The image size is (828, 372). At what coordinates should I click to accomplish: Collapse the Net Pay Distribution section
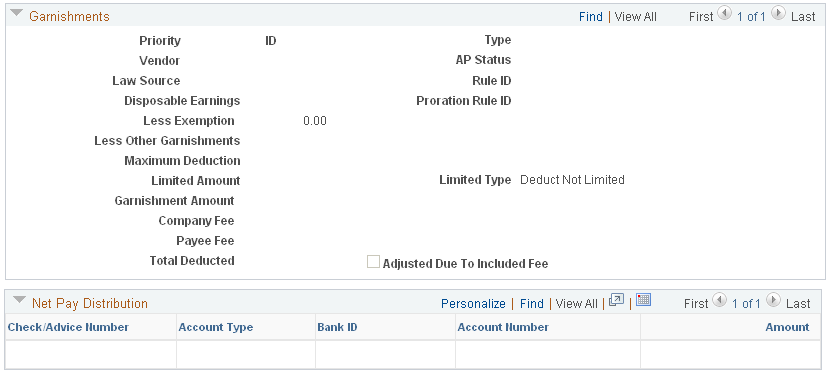(x=20, y=301)
